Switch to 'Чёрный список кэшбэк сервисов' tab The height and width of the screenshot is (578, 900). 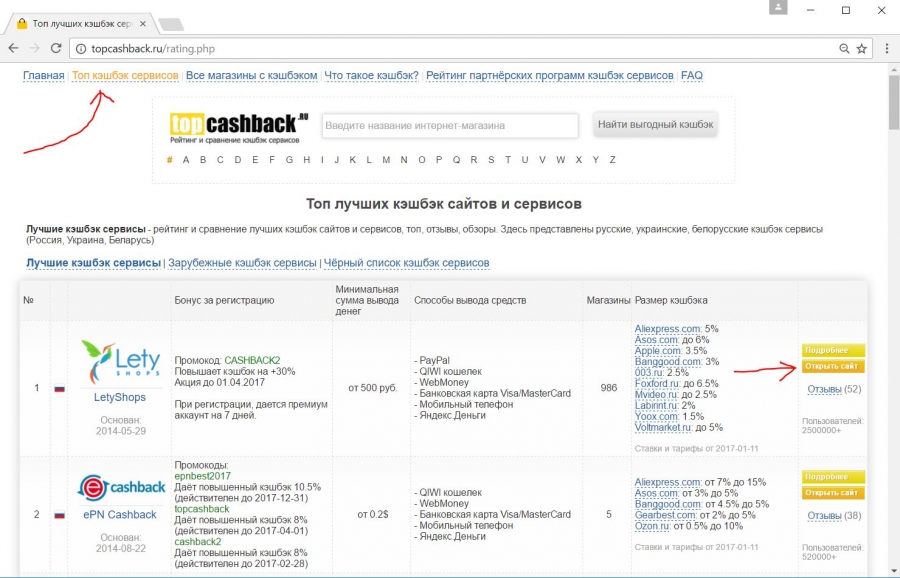406,263
